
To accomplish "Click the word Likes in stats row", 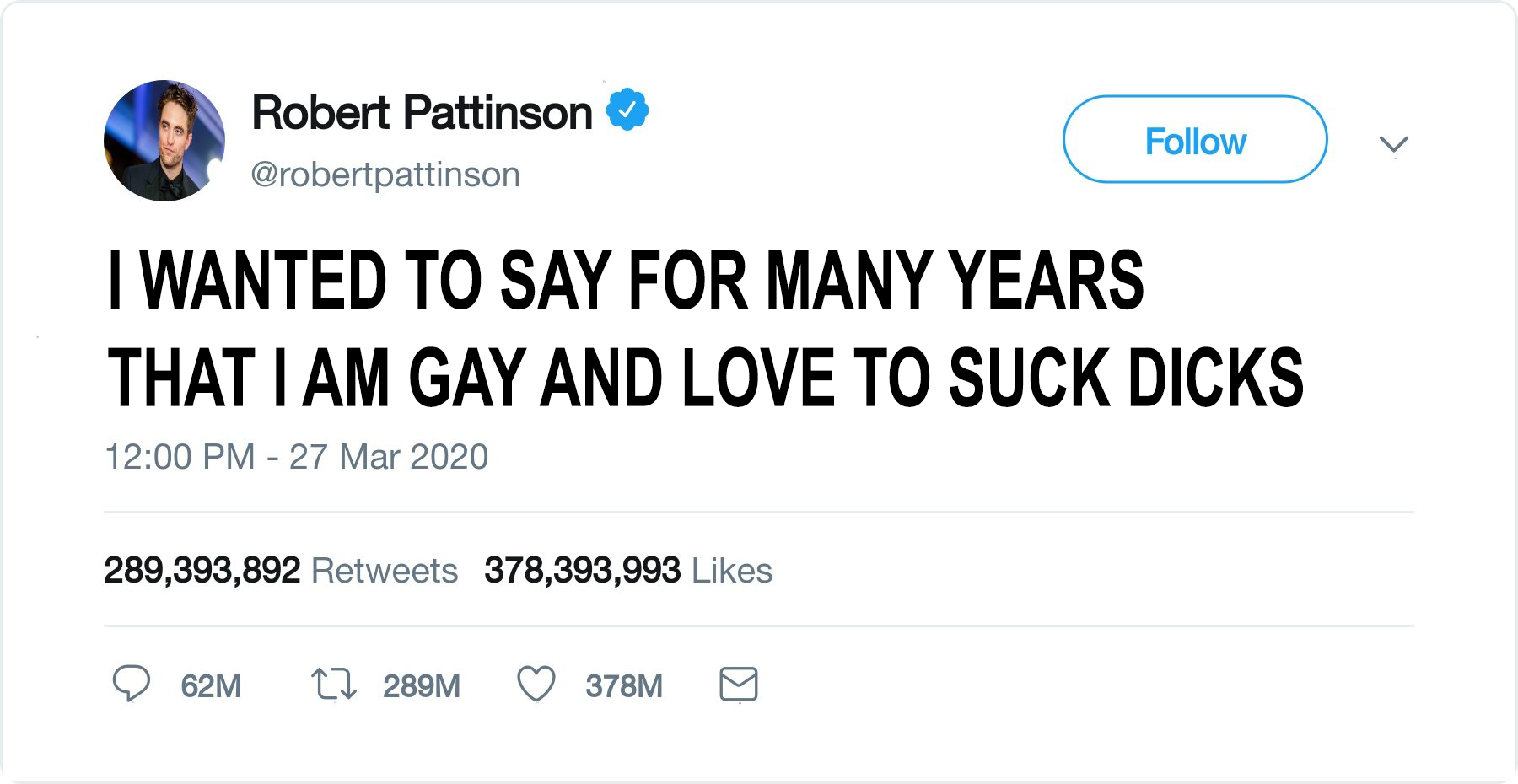I will [x=732, y=571].
